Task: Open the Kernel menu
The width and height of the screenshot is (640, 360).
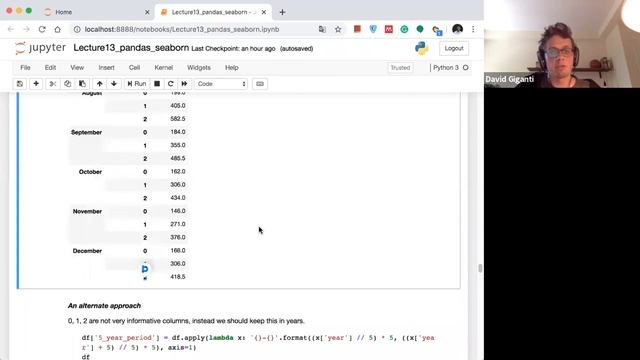Action: coord(164,68)
